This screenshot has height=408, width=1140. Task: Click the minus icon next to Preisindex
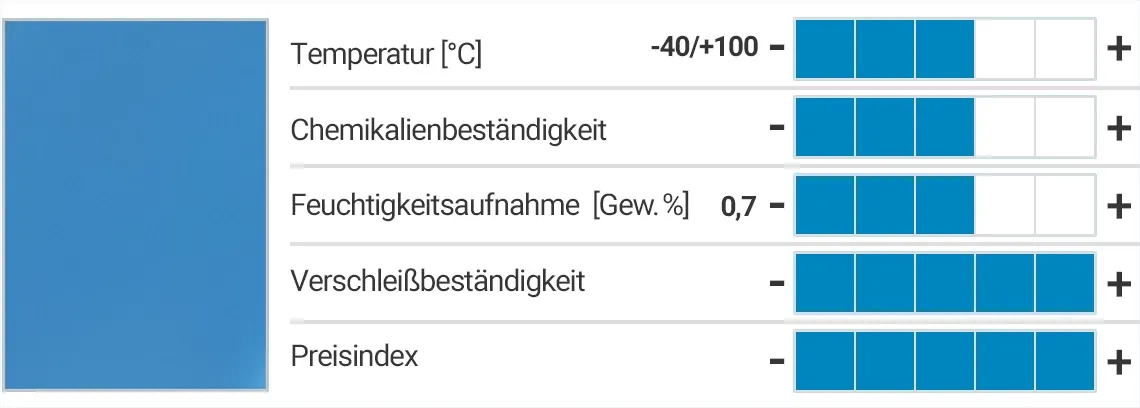click(x=777, y=361)
